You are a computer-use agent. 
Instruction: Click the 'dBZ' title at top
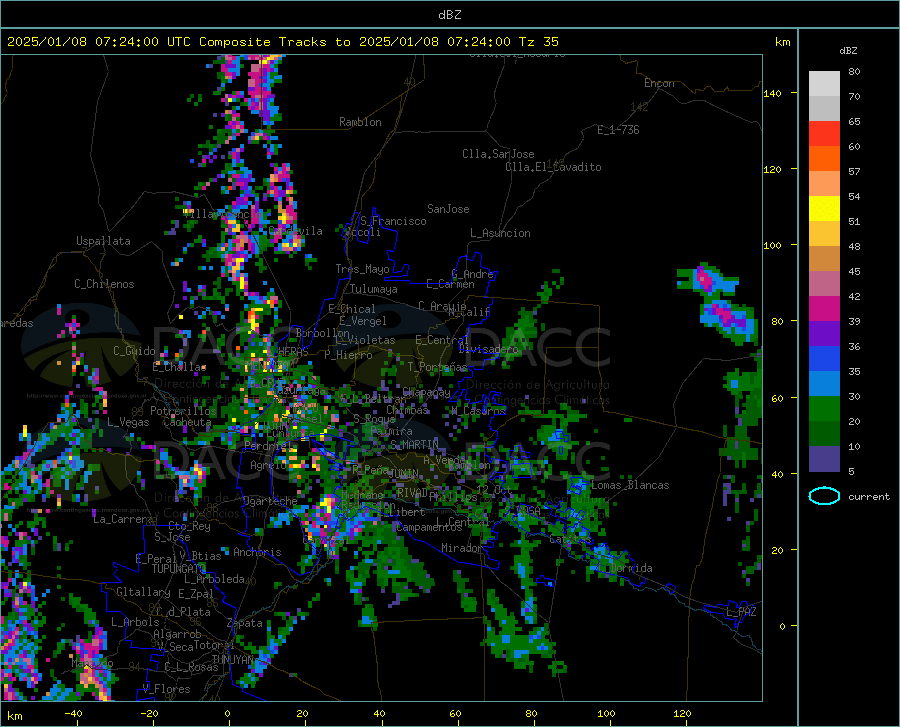pyautogui.click(x=449, y=15)
